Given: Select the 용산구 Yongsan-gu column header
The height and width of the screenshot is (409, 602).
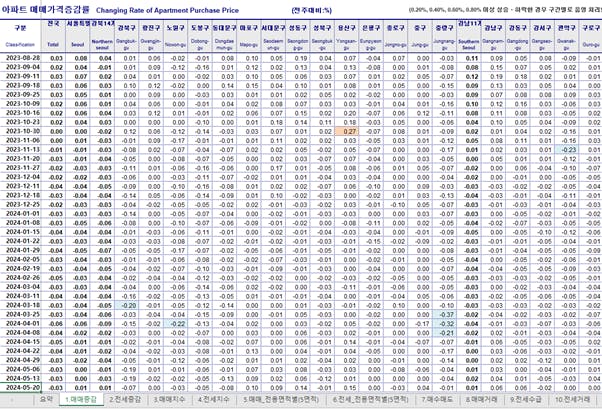Looking at the screenshot, I should tap(346, 36).
